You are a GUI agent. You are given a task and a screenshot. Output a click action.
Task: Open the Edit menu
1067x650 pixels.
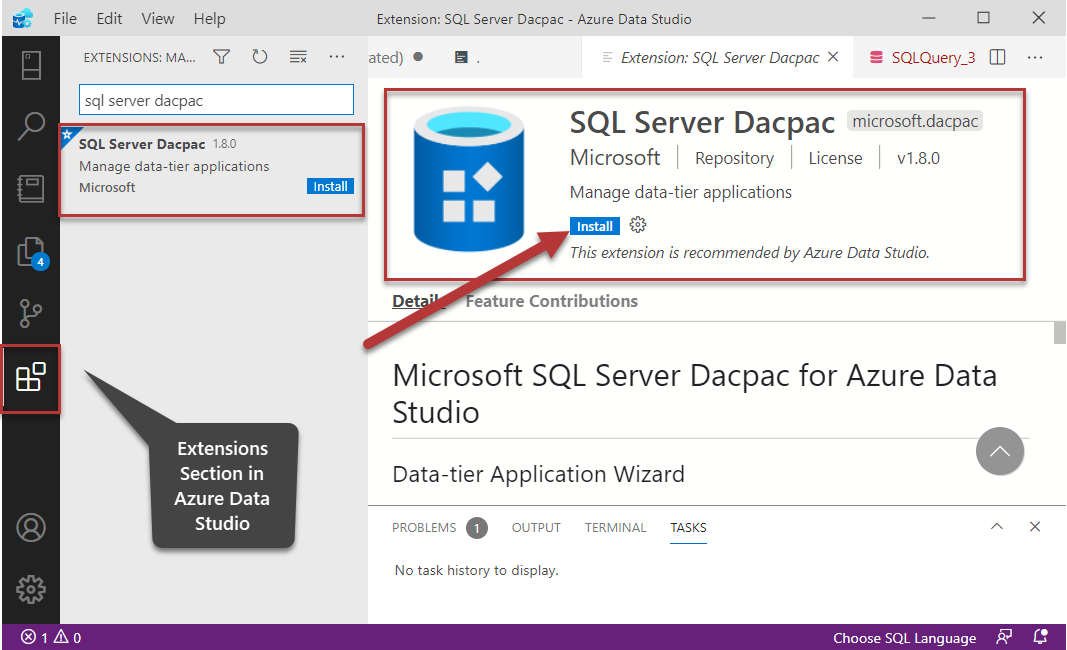[110, 19]
